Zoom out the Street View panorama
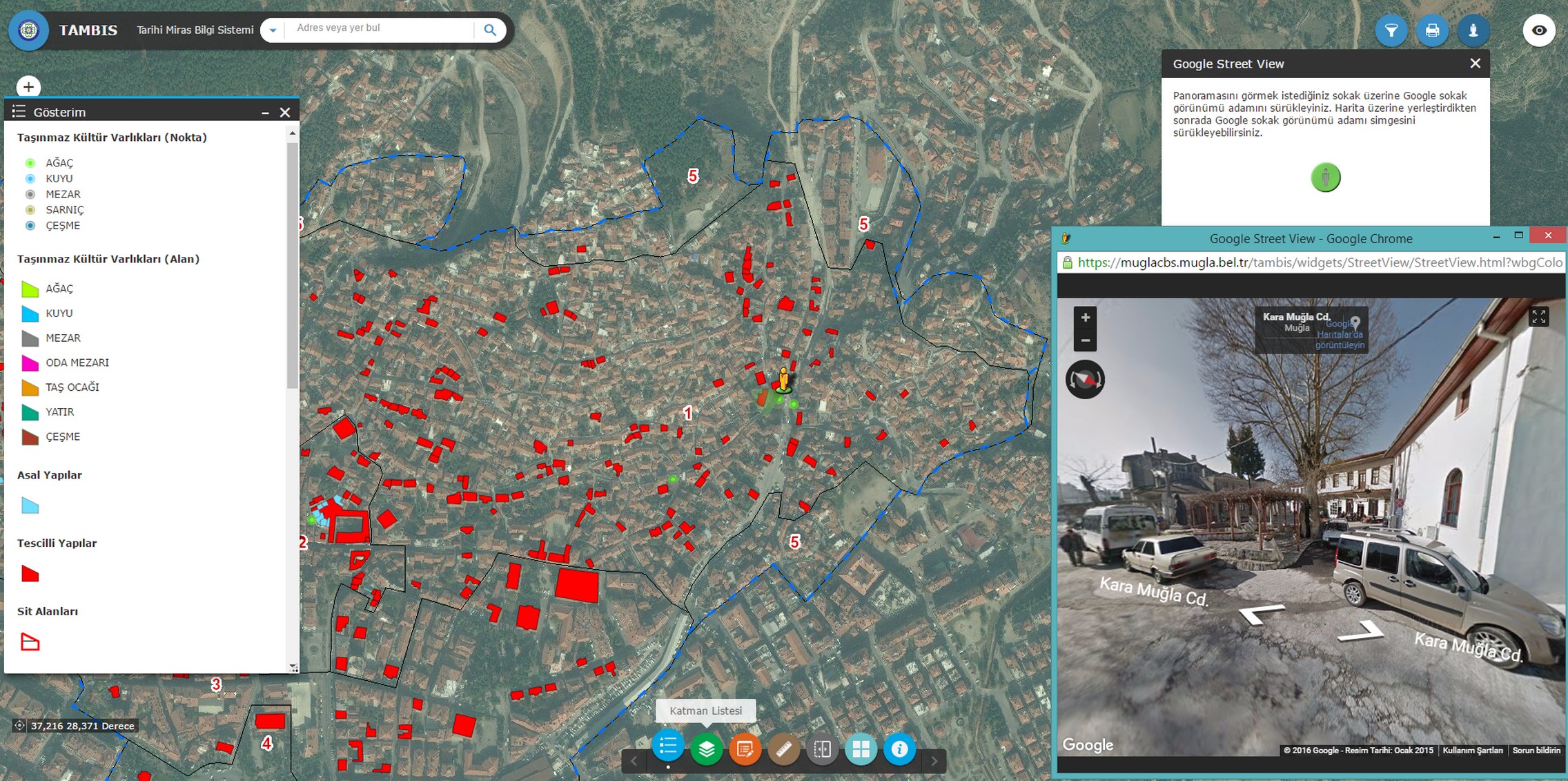The width and height of the screenshot is (1568, 781). click(x=1085, y=340)
